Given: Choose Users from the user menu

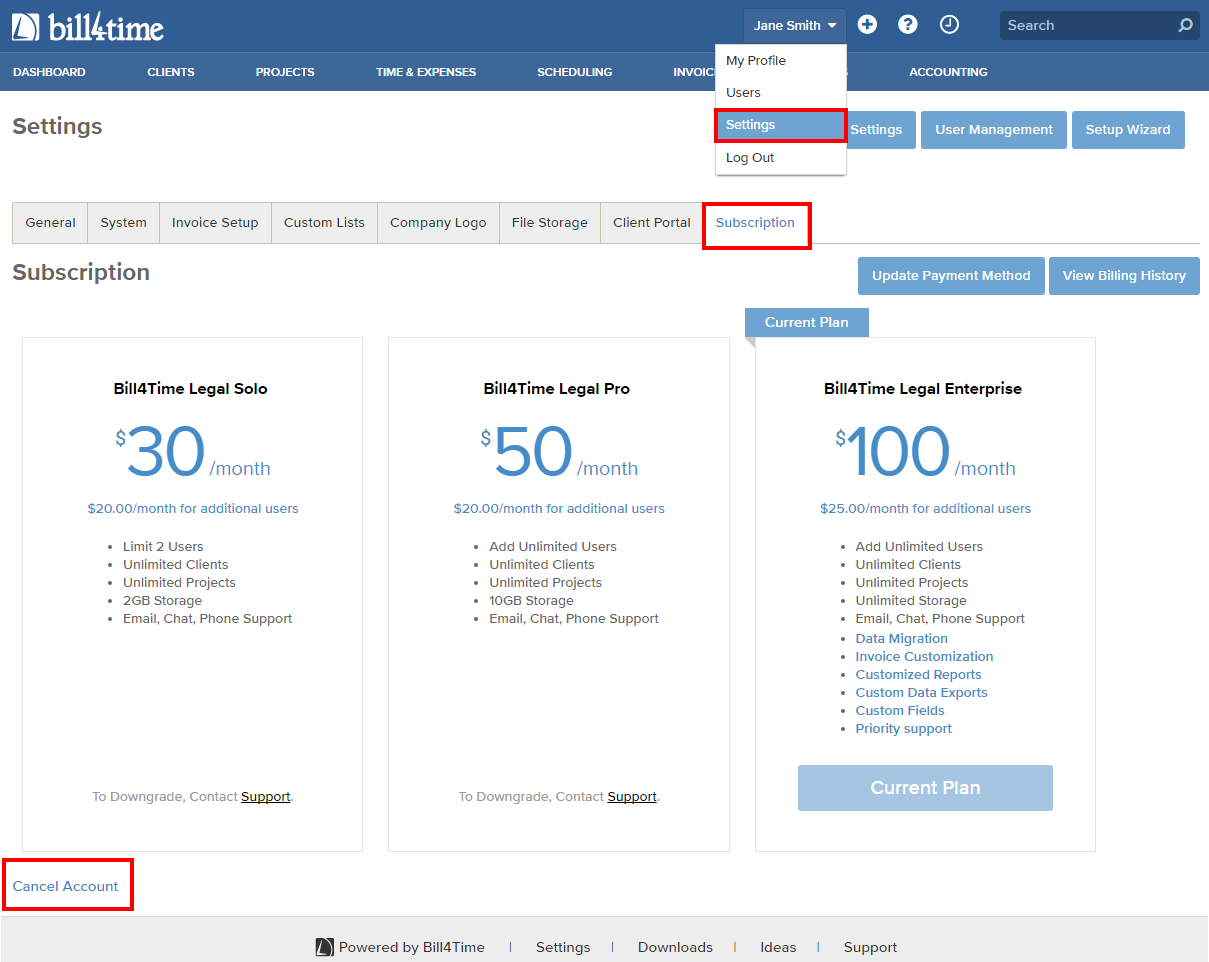Looking at the screenshot, I should click(781, 93).
